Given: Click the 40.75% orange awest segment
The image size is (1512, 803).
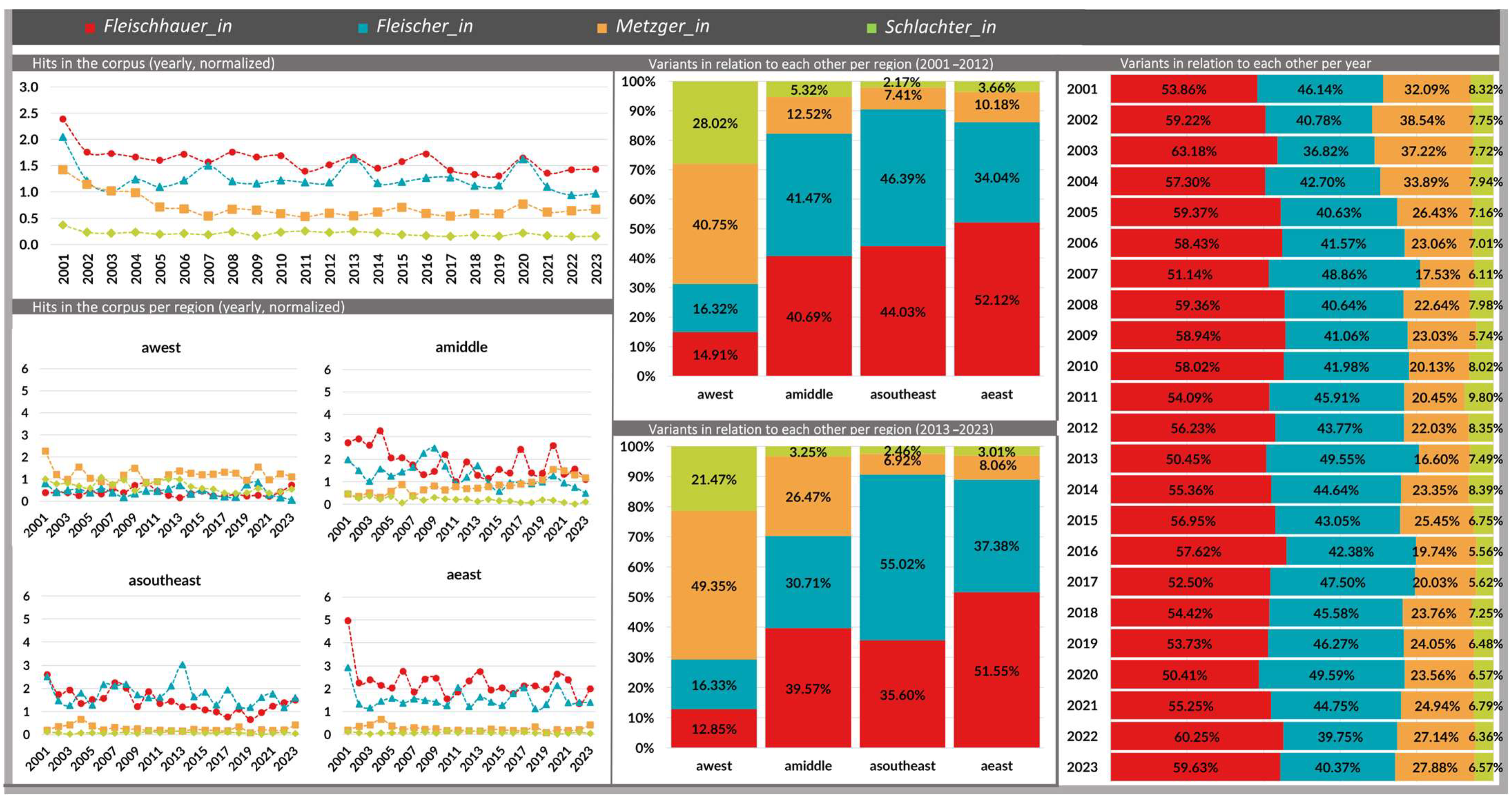Looking at the screenshot, I should (x=715, y=224).
